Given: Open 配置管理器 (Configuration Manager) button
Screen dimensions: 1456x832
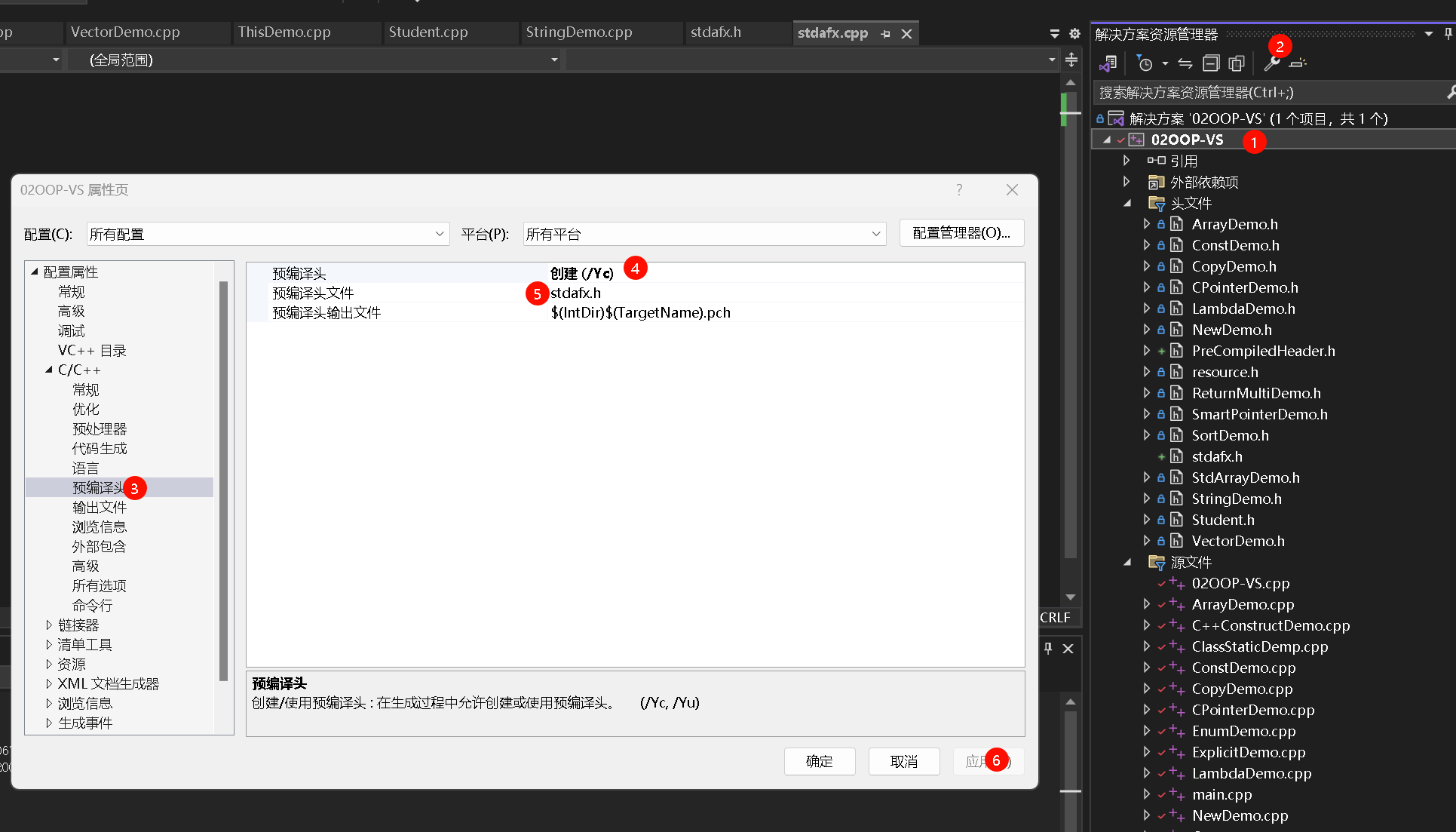Looking at the screenshot, I should point(961,233).
